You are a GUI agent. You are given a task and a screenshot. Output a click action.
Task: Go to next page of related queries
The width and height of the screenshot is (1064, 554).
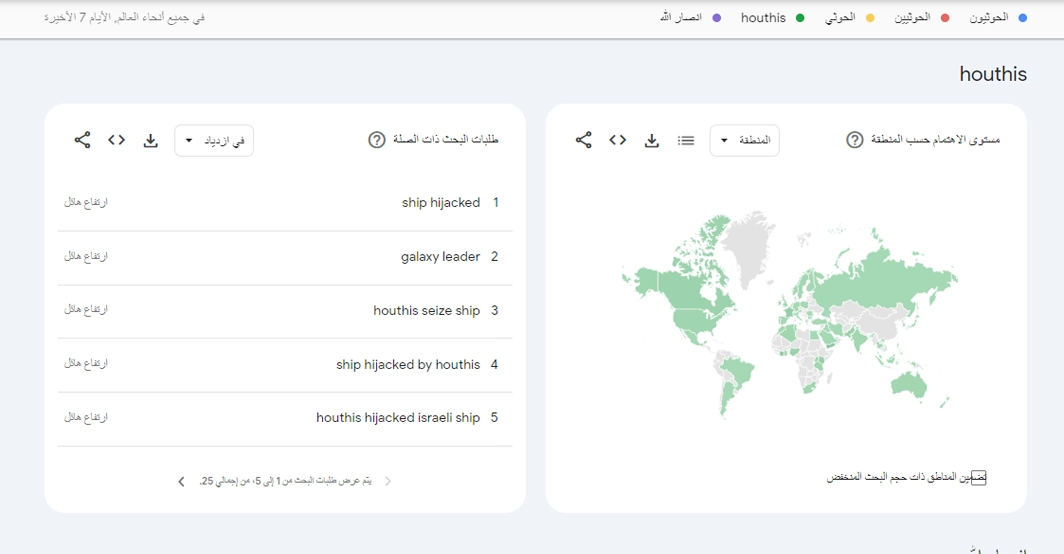click(x=181, y=482)
